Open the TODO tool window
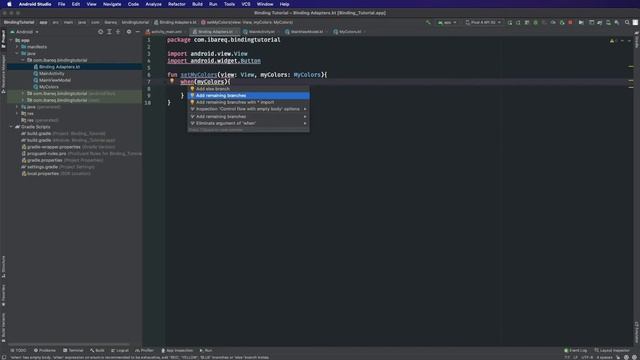Image resolution: width=640 pixels, height=360 pixels. click(18, 350)
